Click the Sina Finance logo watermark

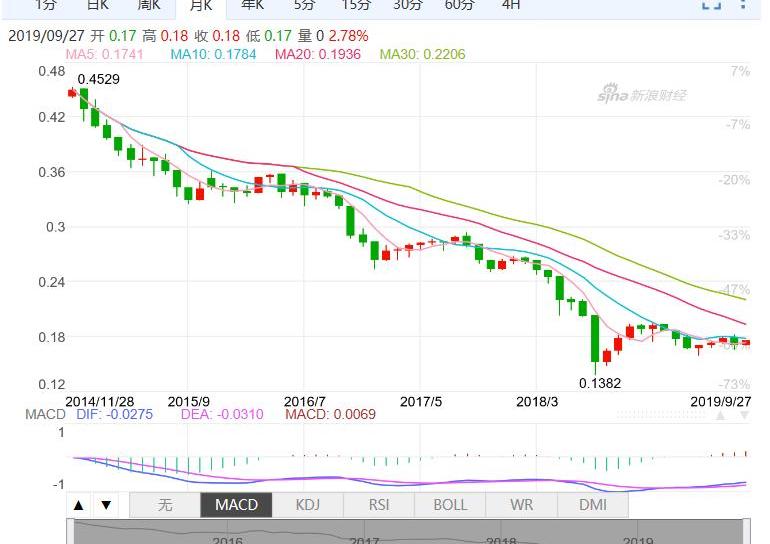click(642, 95)
